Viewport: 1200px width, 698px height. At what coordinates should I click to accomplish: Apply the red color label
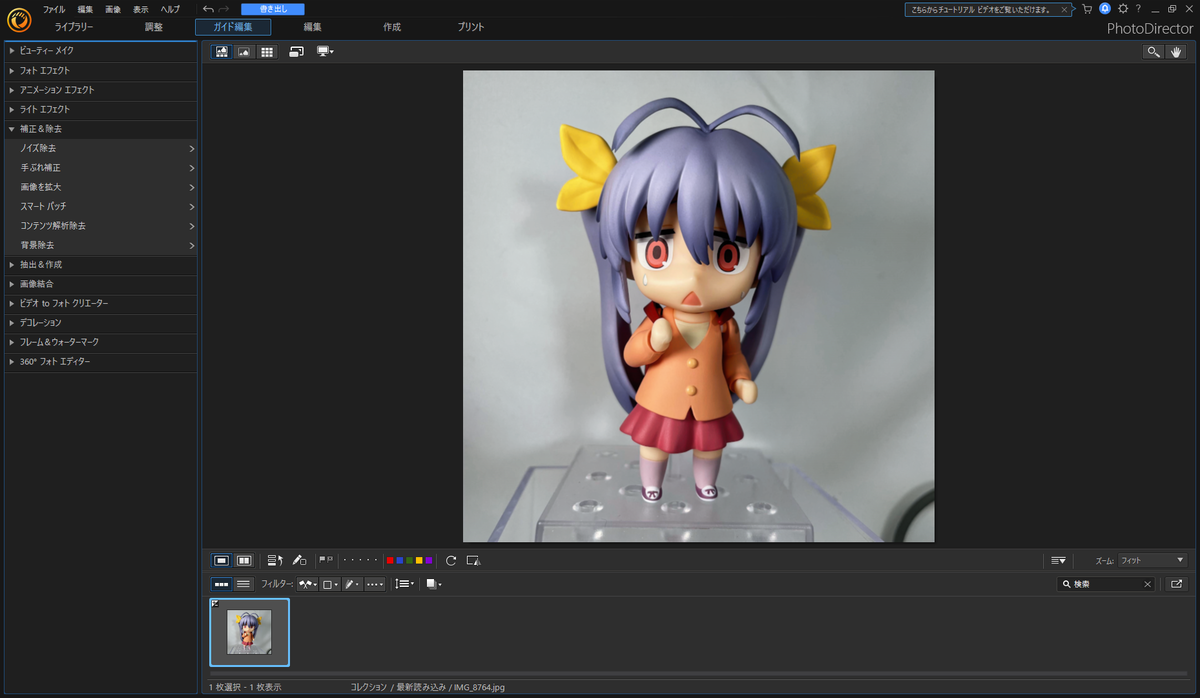tap(390, 561)
